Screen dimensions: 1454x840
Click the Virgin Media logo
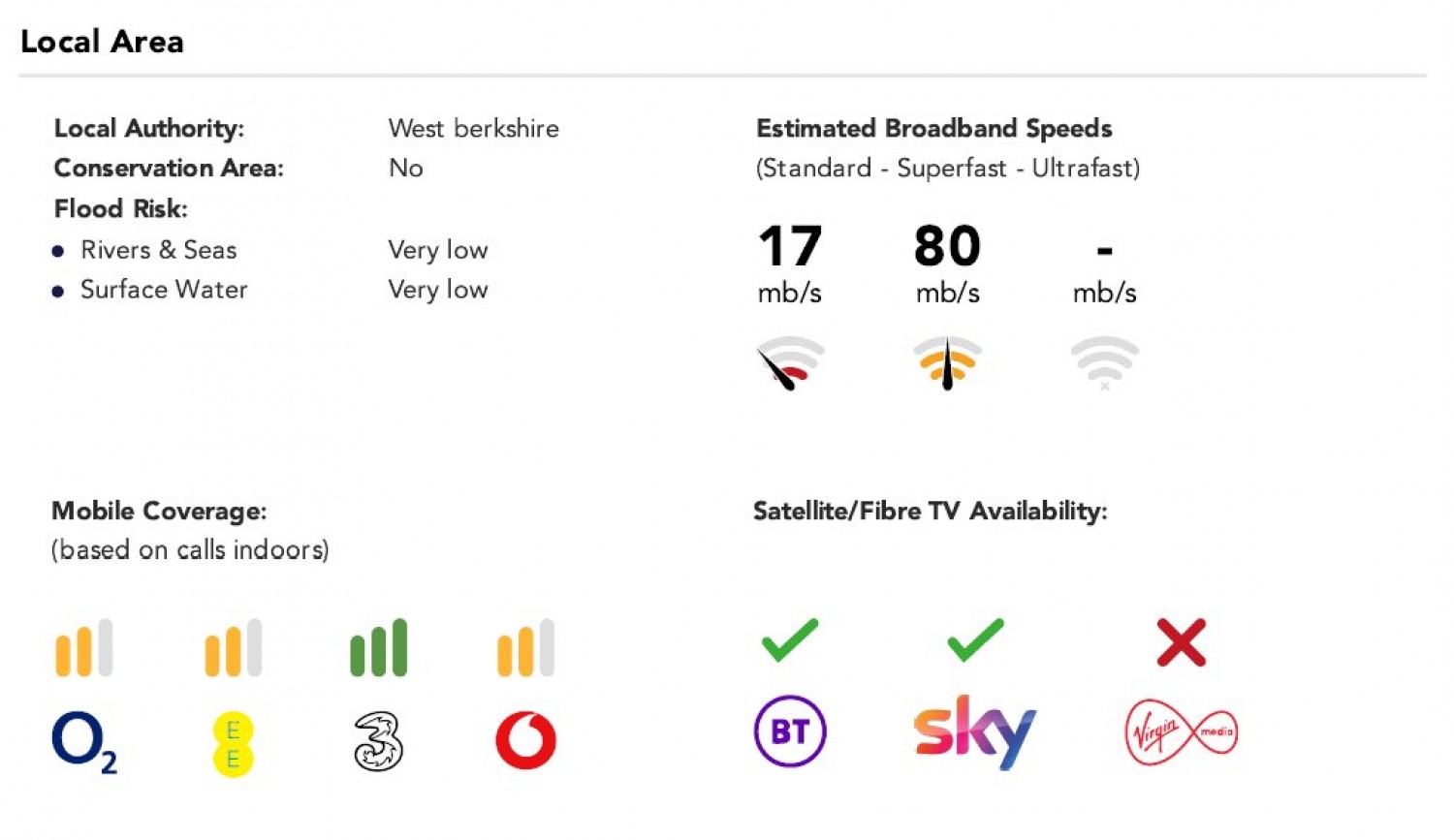coord(1181,732)
